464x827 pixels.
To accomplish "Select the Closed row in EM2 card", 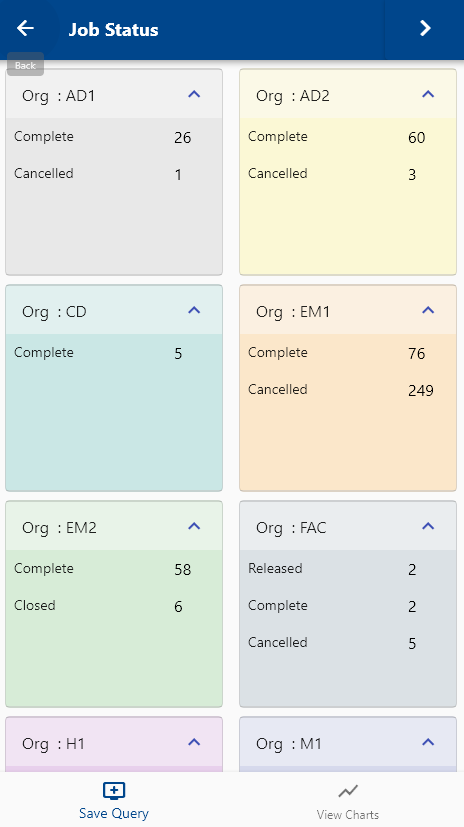I will point(114,605).
